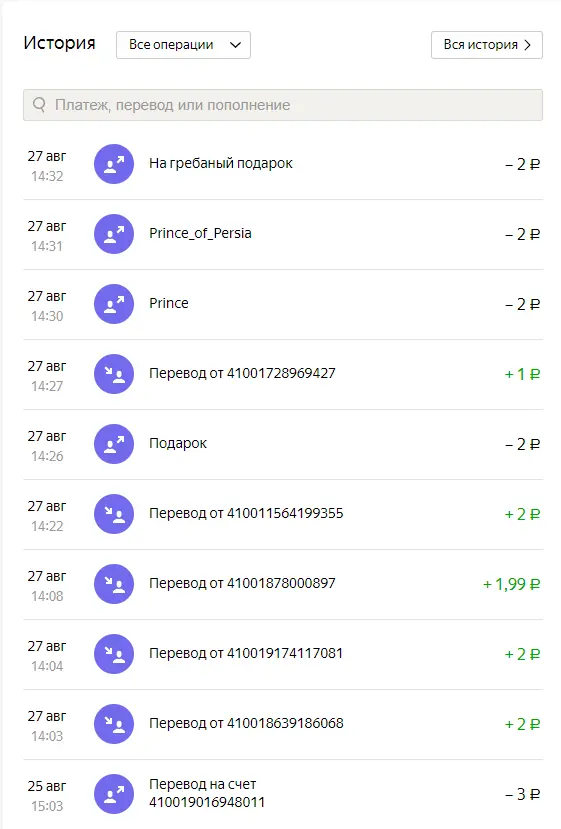Click arrow chevron on Вся история button
The height and width of the screenshot is (829, 561).
[x=527, y=45]
